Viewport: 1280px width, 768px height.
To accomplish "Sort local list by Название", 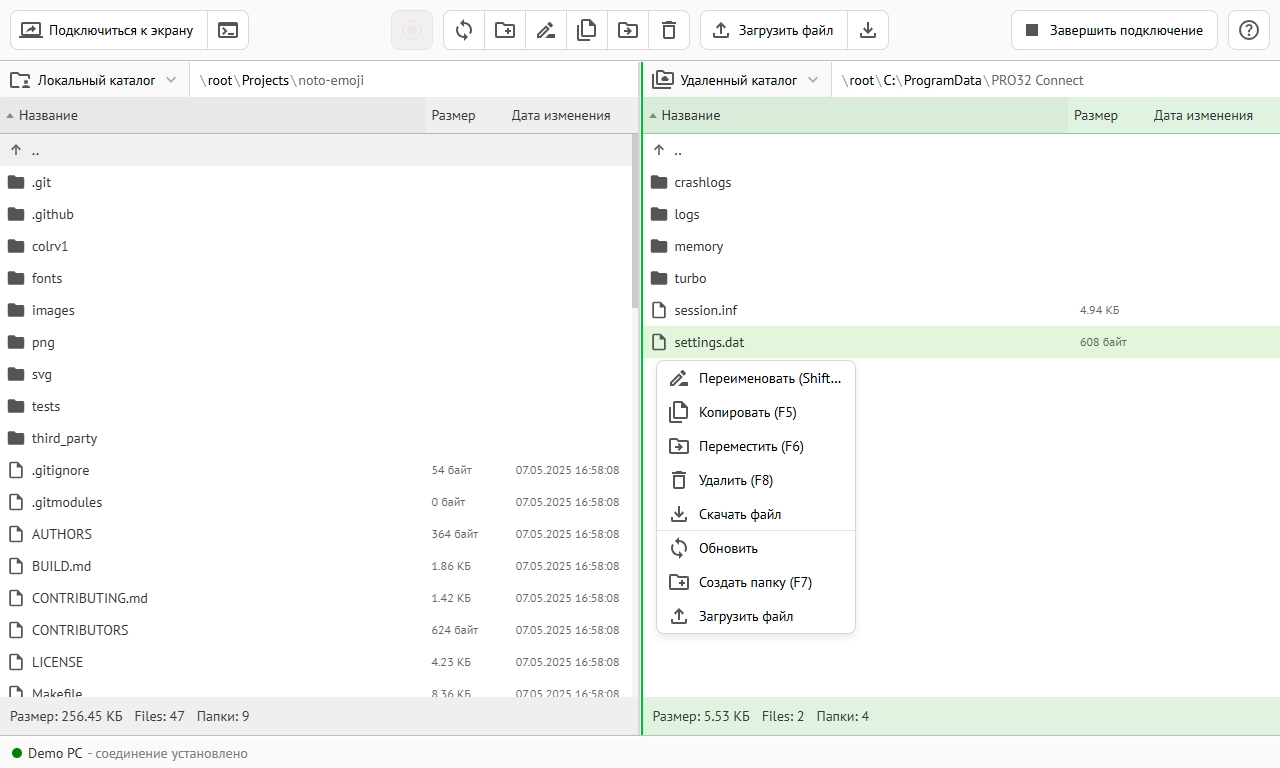I will 213,115.
